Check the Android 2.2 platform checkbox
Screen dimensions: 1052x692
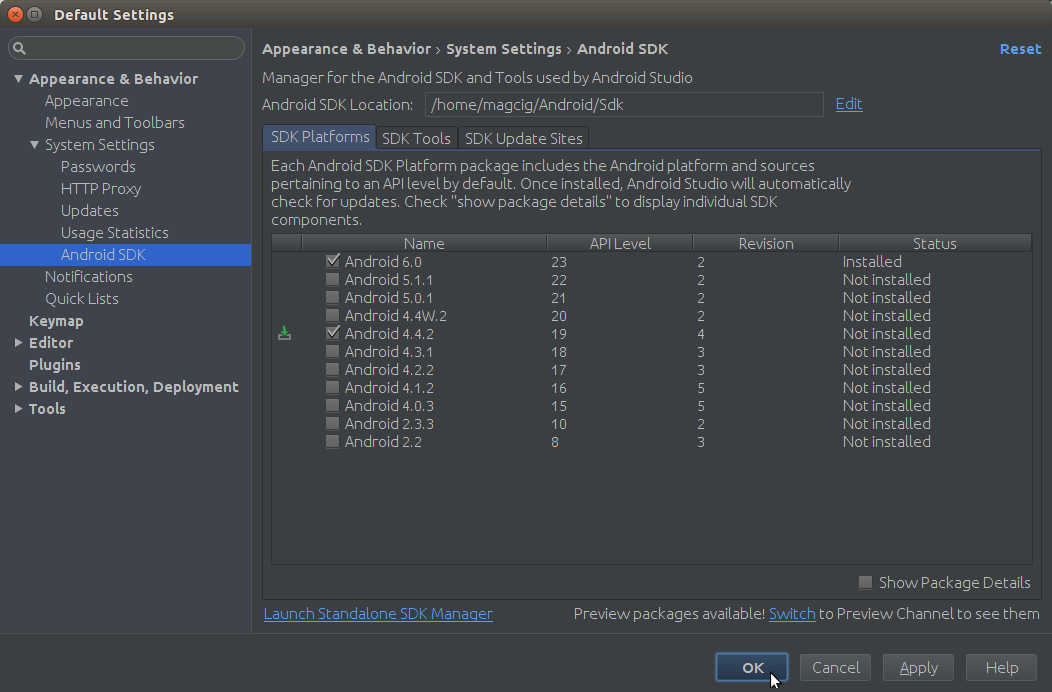pos(332,442)
